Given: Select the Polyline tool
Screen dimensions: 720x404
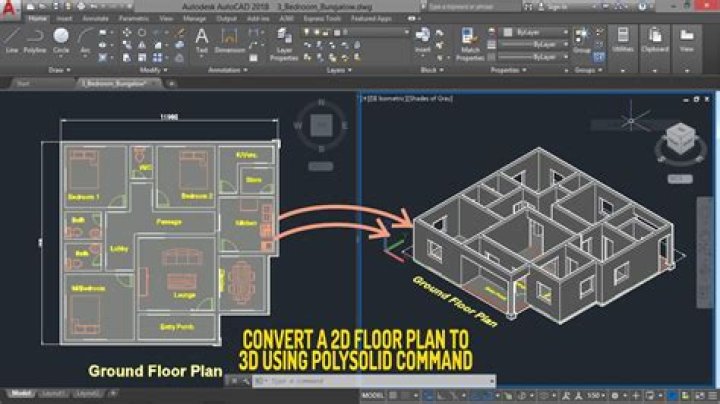Looking at the screenshot, I should 34,40.
